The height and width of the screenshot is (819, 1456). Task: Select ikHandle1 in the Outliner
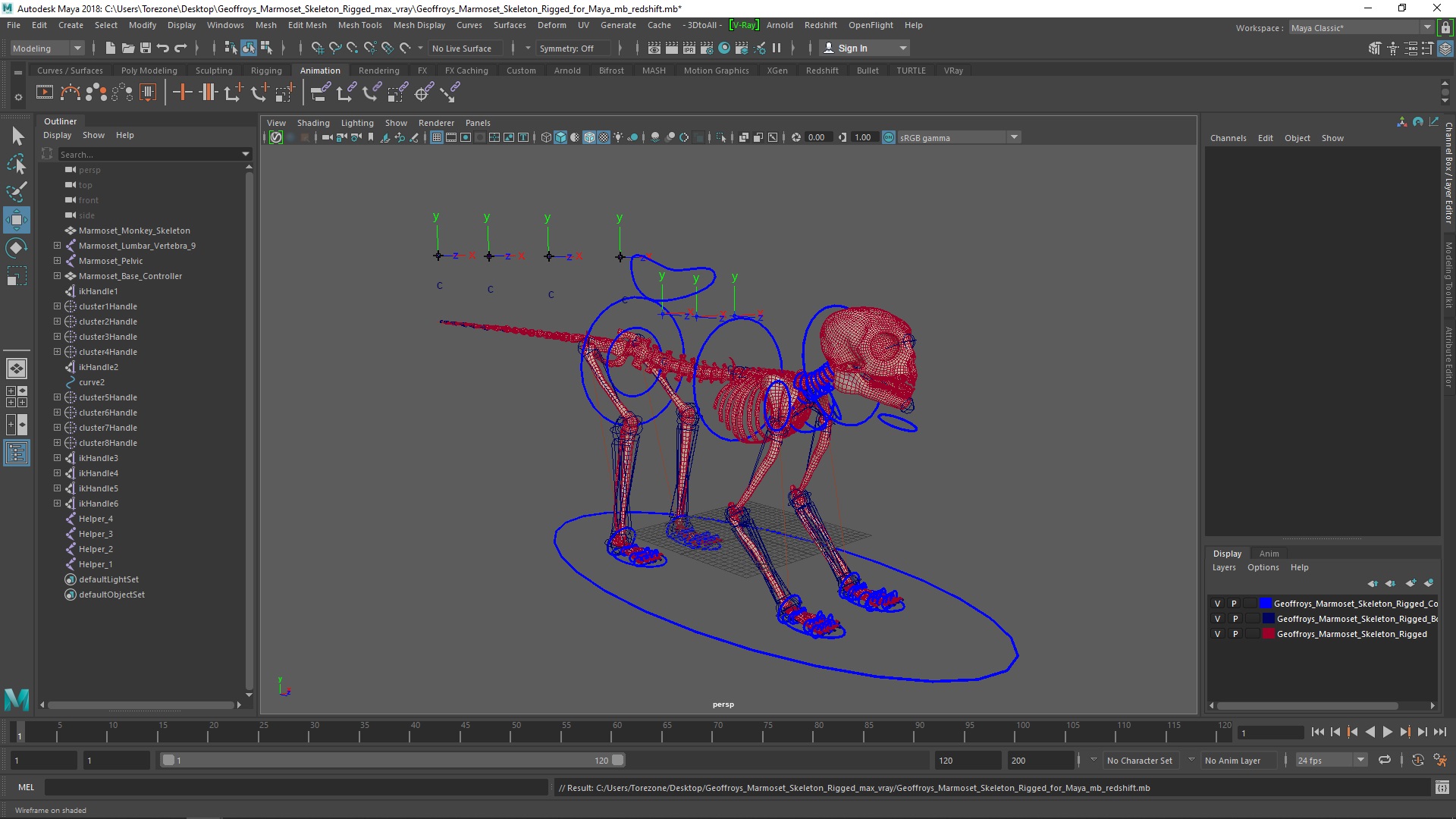click(98, 291)
